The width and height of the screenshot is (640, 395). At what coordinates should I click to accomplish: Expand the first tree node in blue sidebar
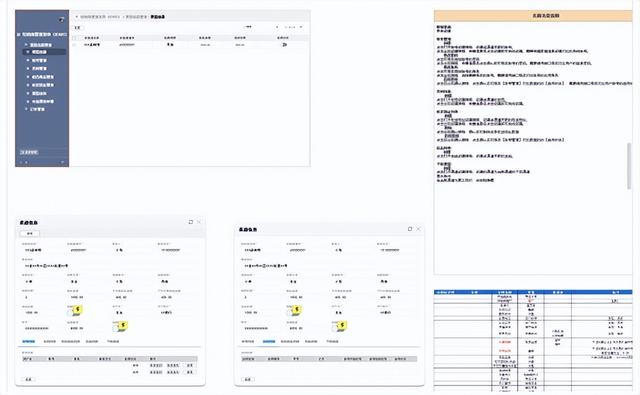[26, 44]
